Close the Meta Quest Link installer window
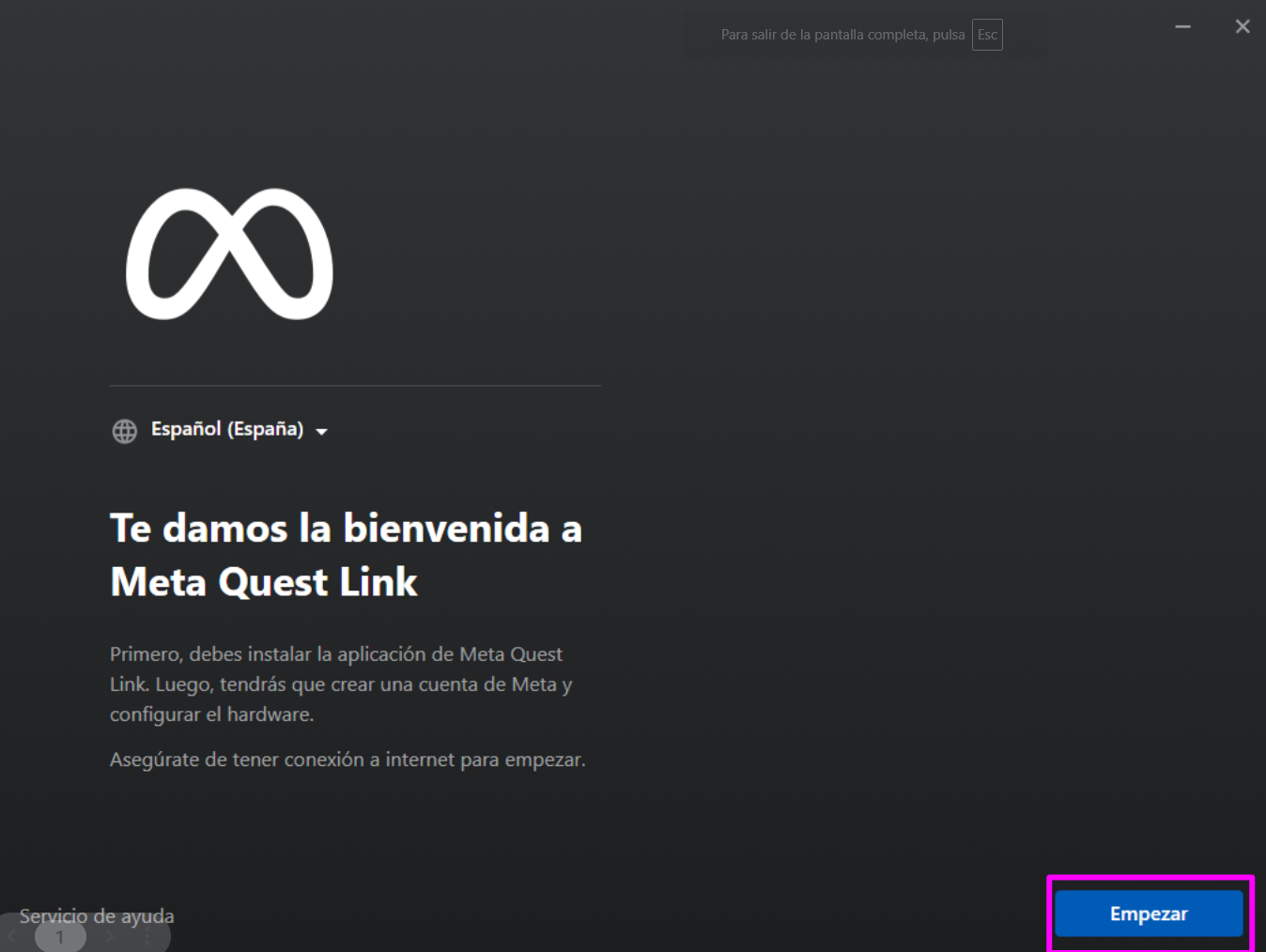 coord(1243,26)
